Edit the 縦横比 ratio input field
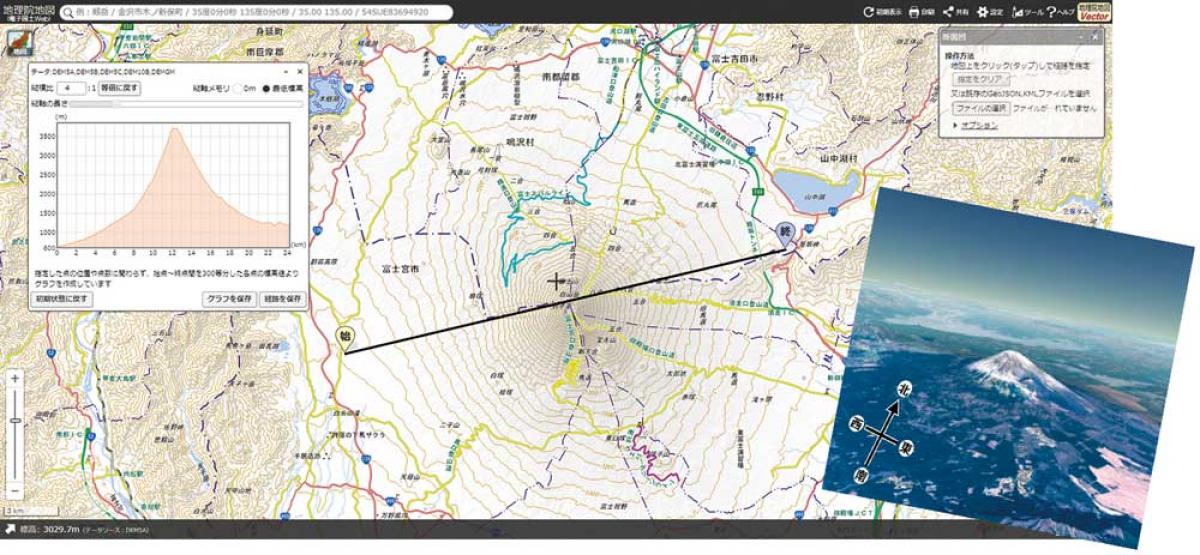The image size is (1200, 555). point(73,88)
